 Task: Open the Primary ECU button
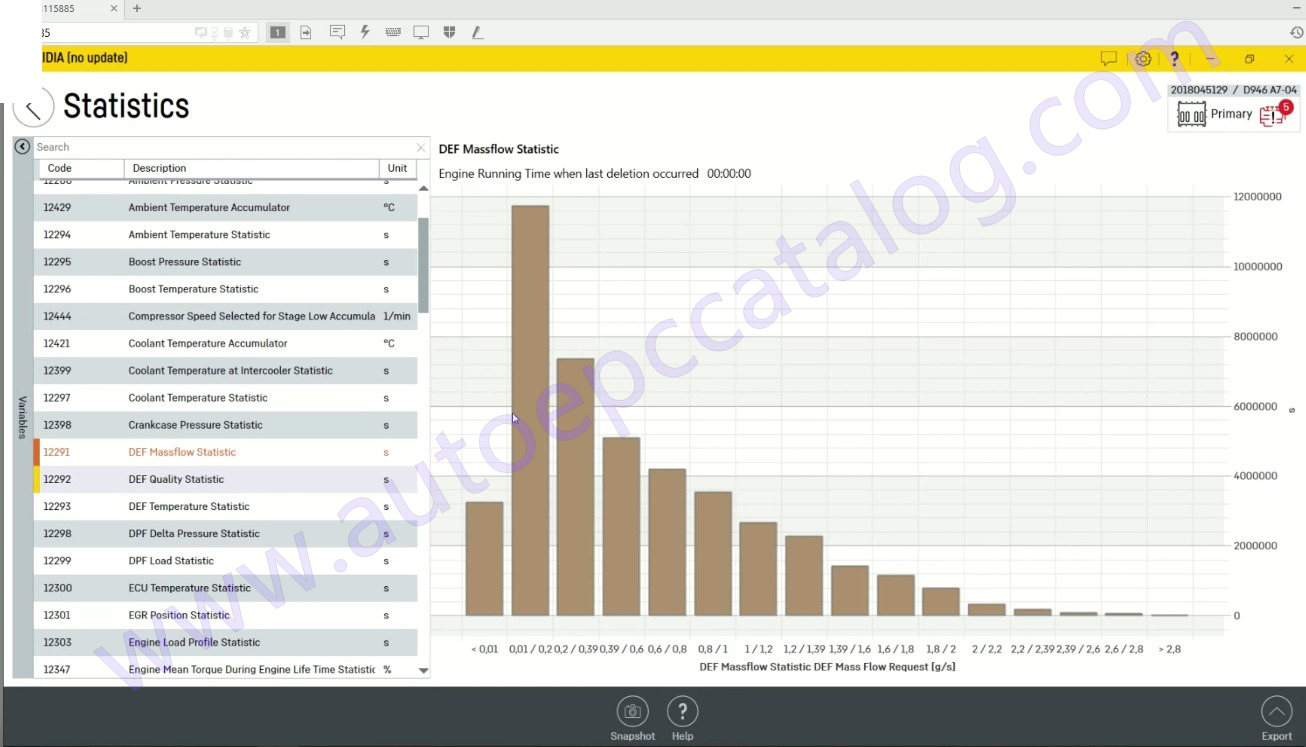[x=1216, y=115]
